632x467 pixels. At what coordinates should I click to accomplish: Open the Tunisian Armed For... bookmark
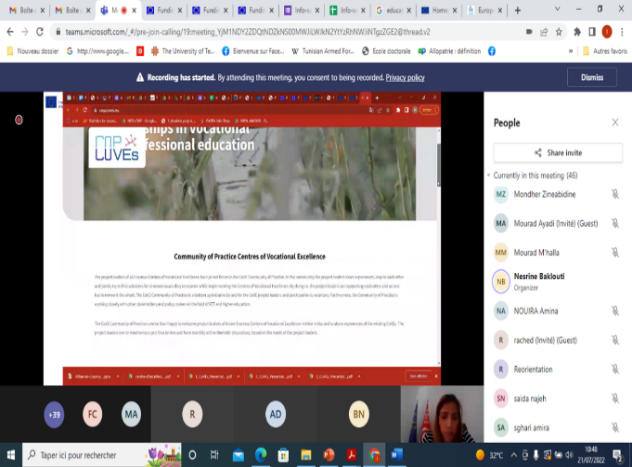322,51
